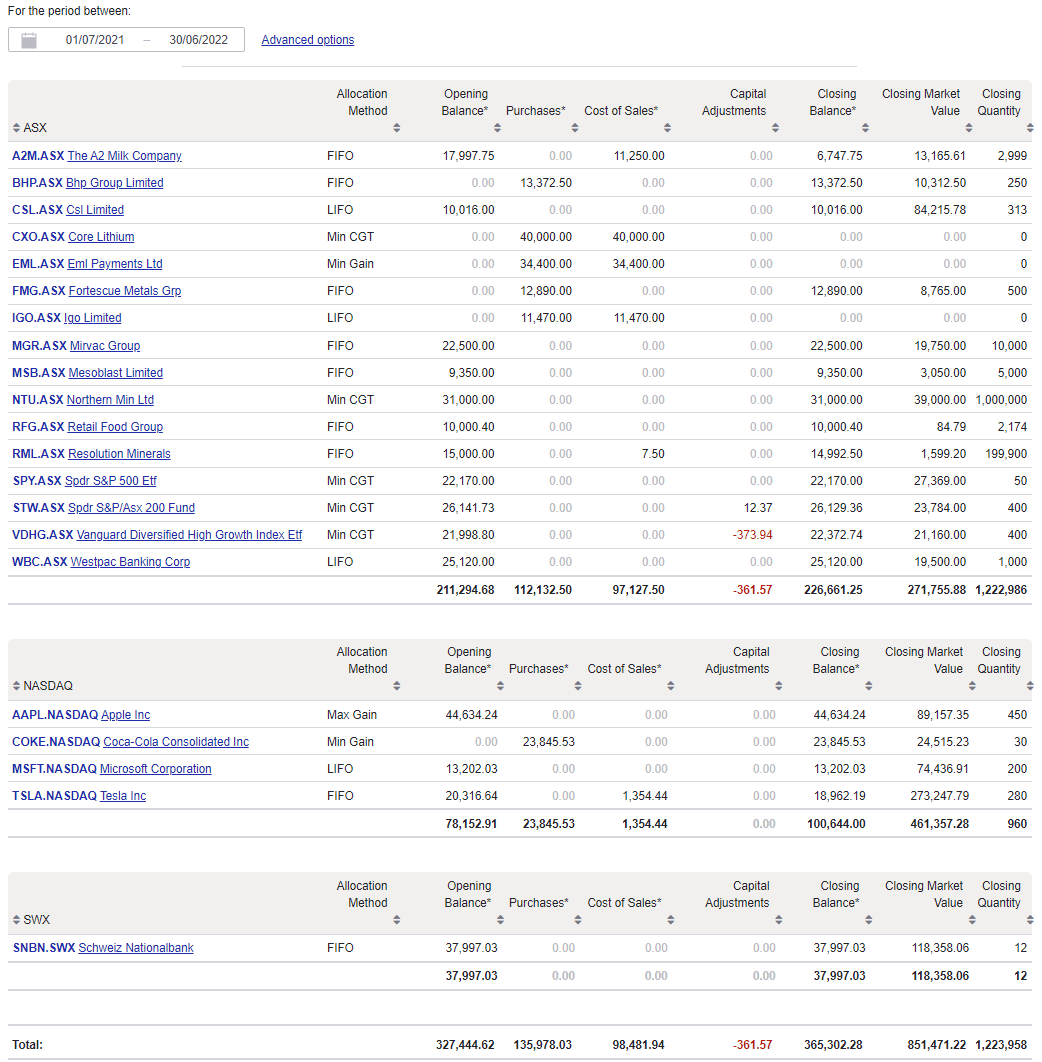Select grand total market value 851,471.22
The width and height of the screenshot is (1042, 1062).
click(936, 1045)
